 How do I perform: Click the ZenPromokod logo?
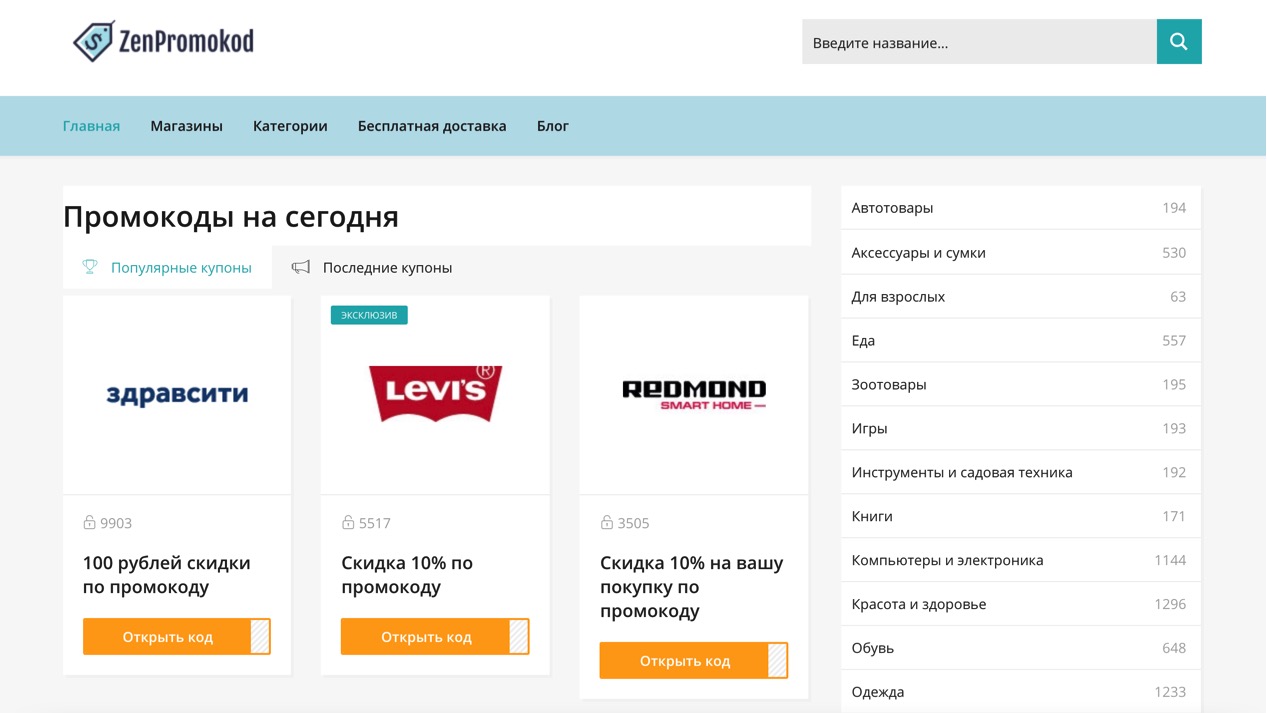coord(163,41)
